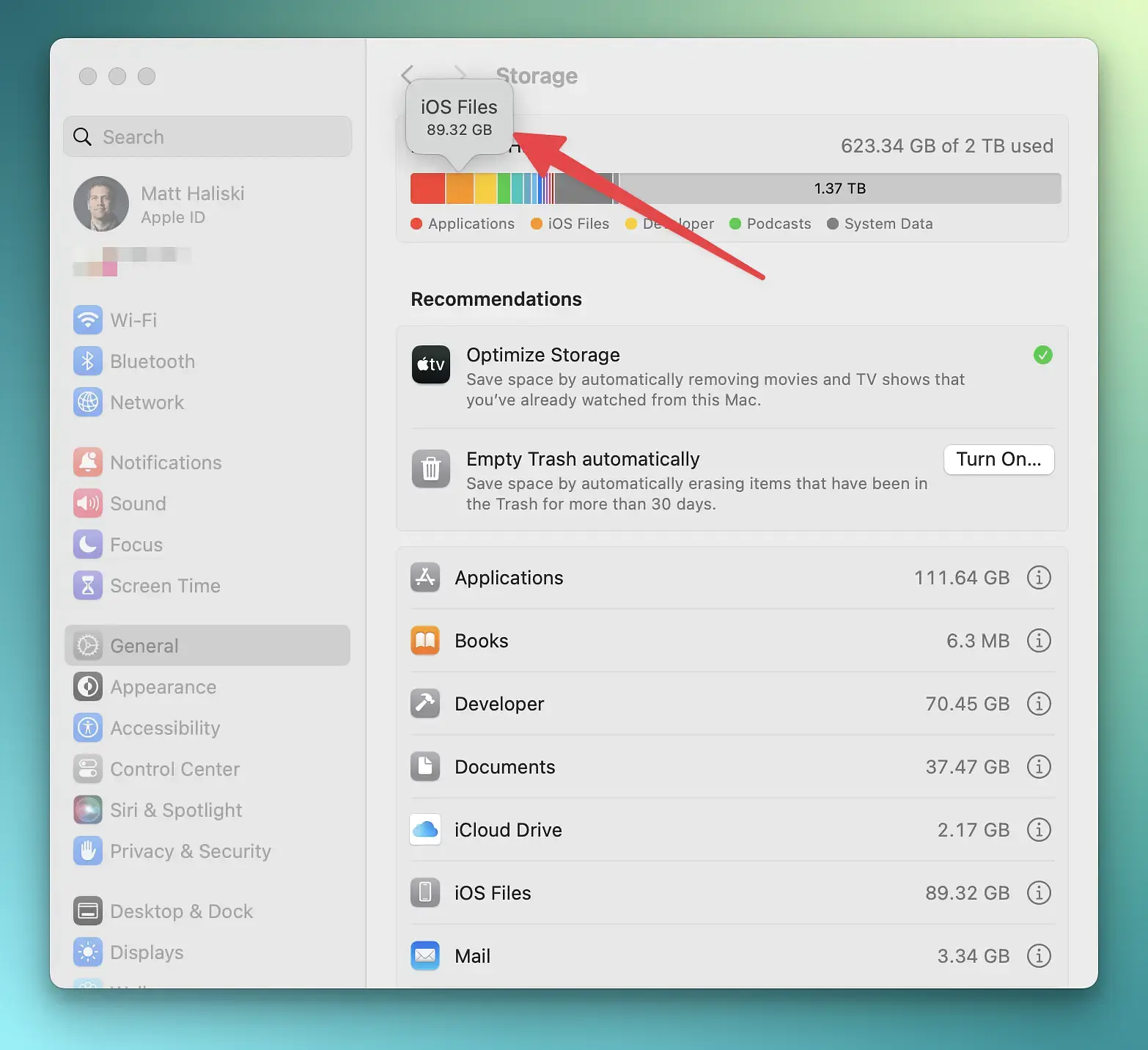
Task: Turn On Empty Trash automatically
Action: click(x=998, y=459)
